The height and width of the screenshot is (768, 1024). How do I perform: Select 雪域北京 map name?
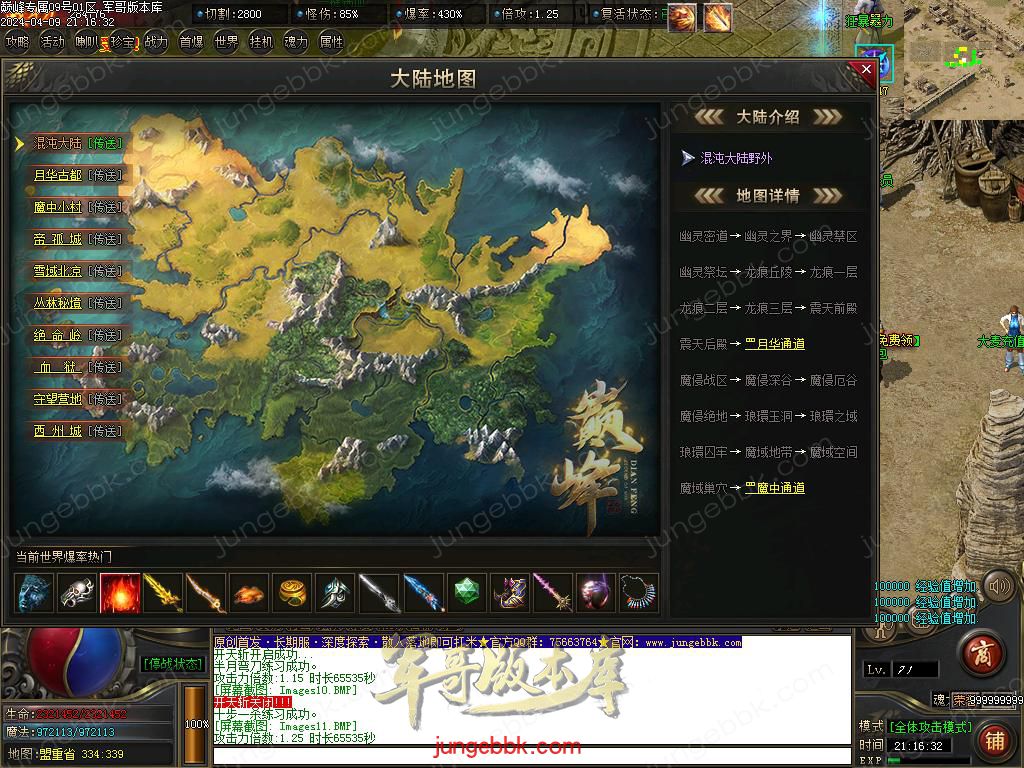(x=58, y=271)
